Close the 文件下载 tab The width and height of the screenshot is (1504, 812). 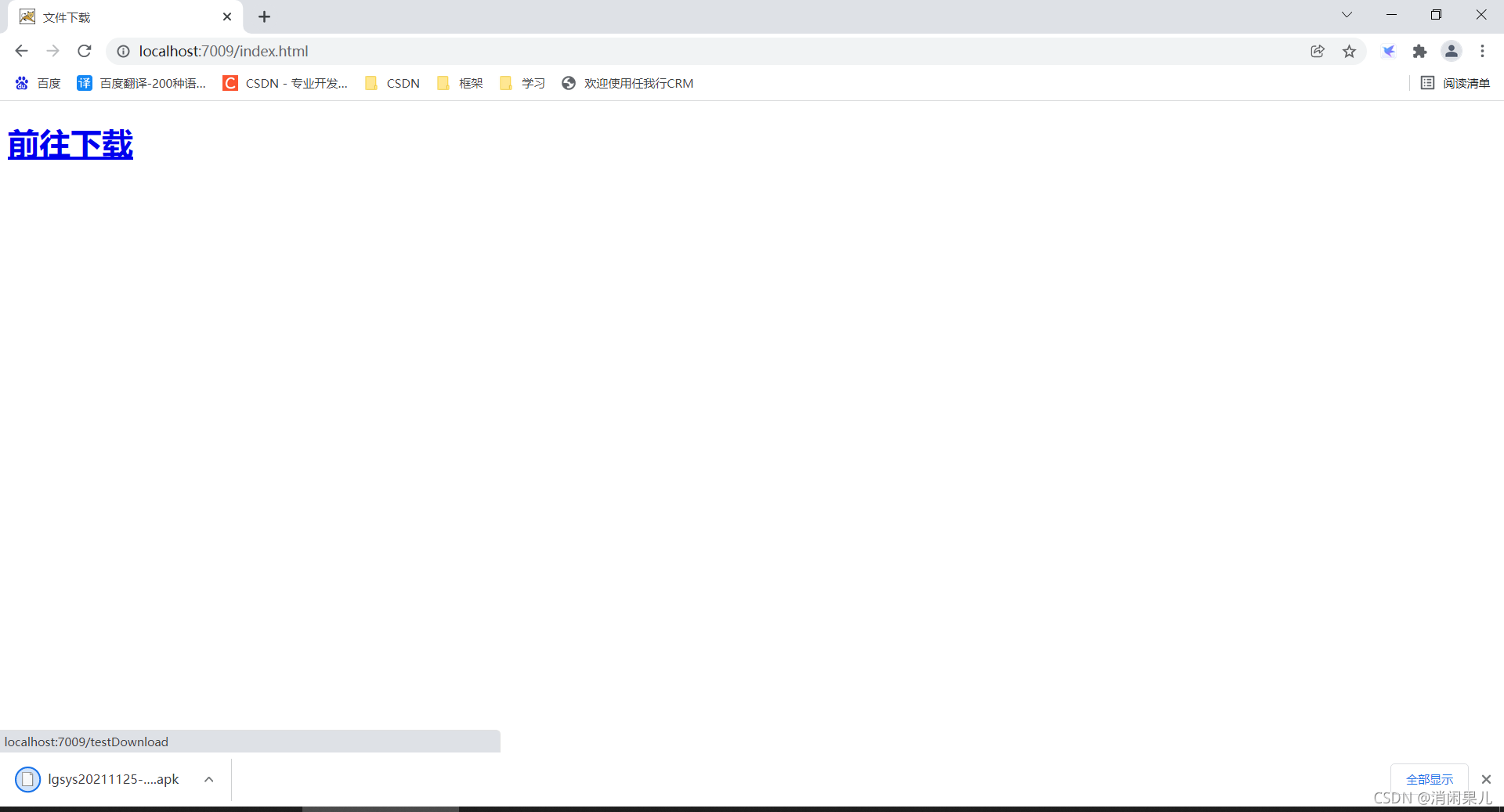(x=227, y=16)
